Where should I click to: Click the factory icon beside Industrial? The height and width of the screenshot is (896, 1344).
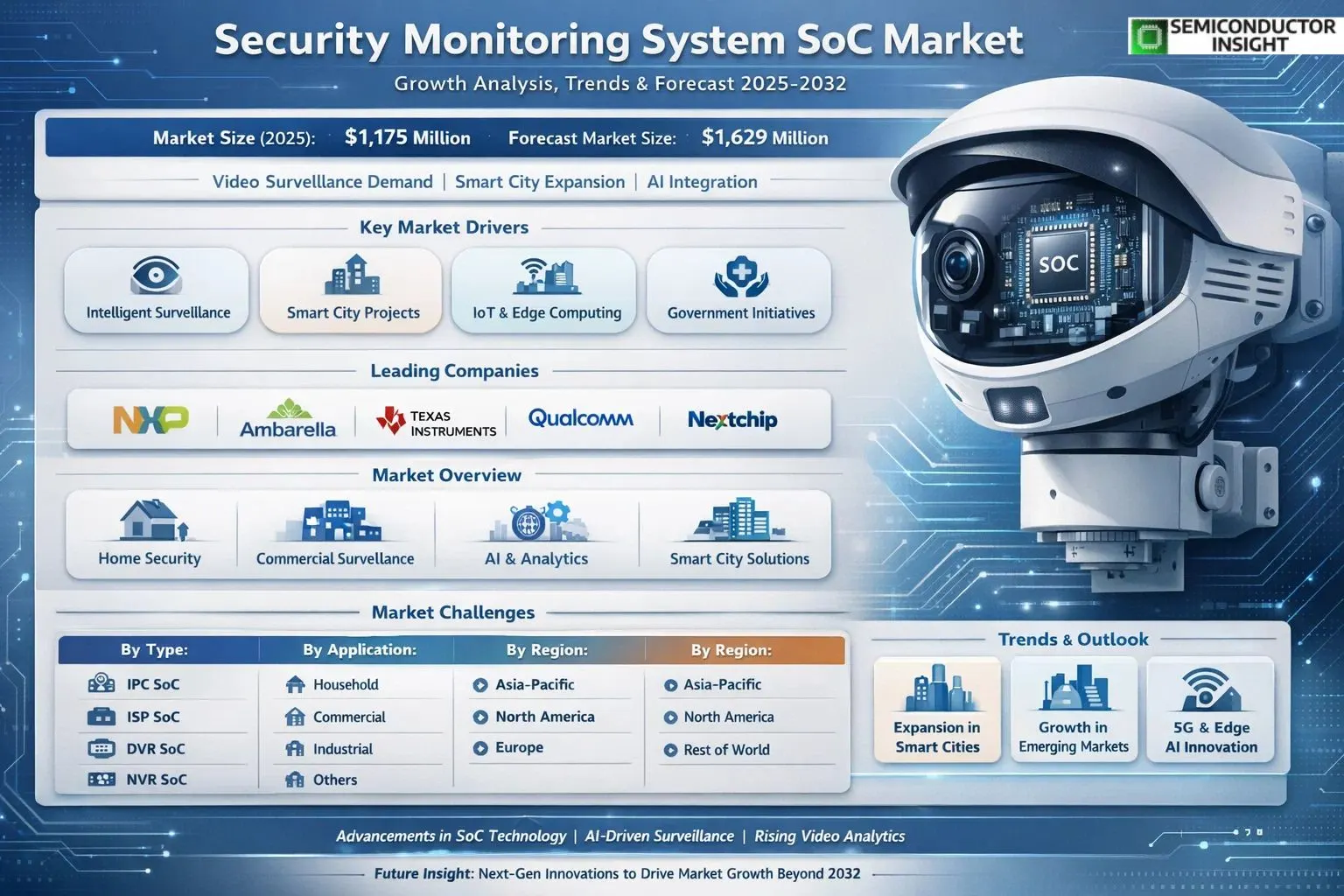pyautogui.click(x=295, y=749)
